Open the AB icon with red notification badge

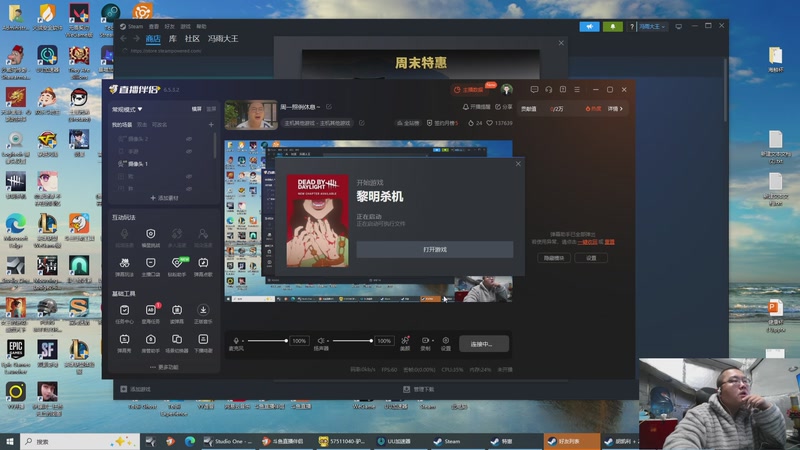(151, 310)
